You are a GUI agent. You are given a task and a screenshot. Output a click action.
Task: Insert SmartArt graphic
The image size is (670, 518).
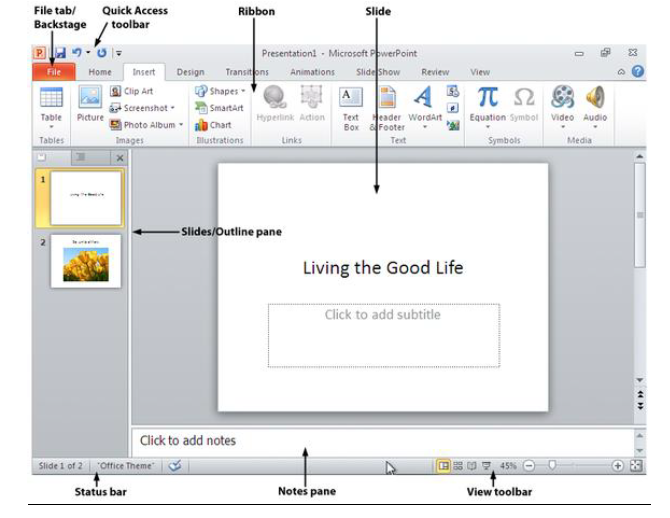click(x=219, y=108)
